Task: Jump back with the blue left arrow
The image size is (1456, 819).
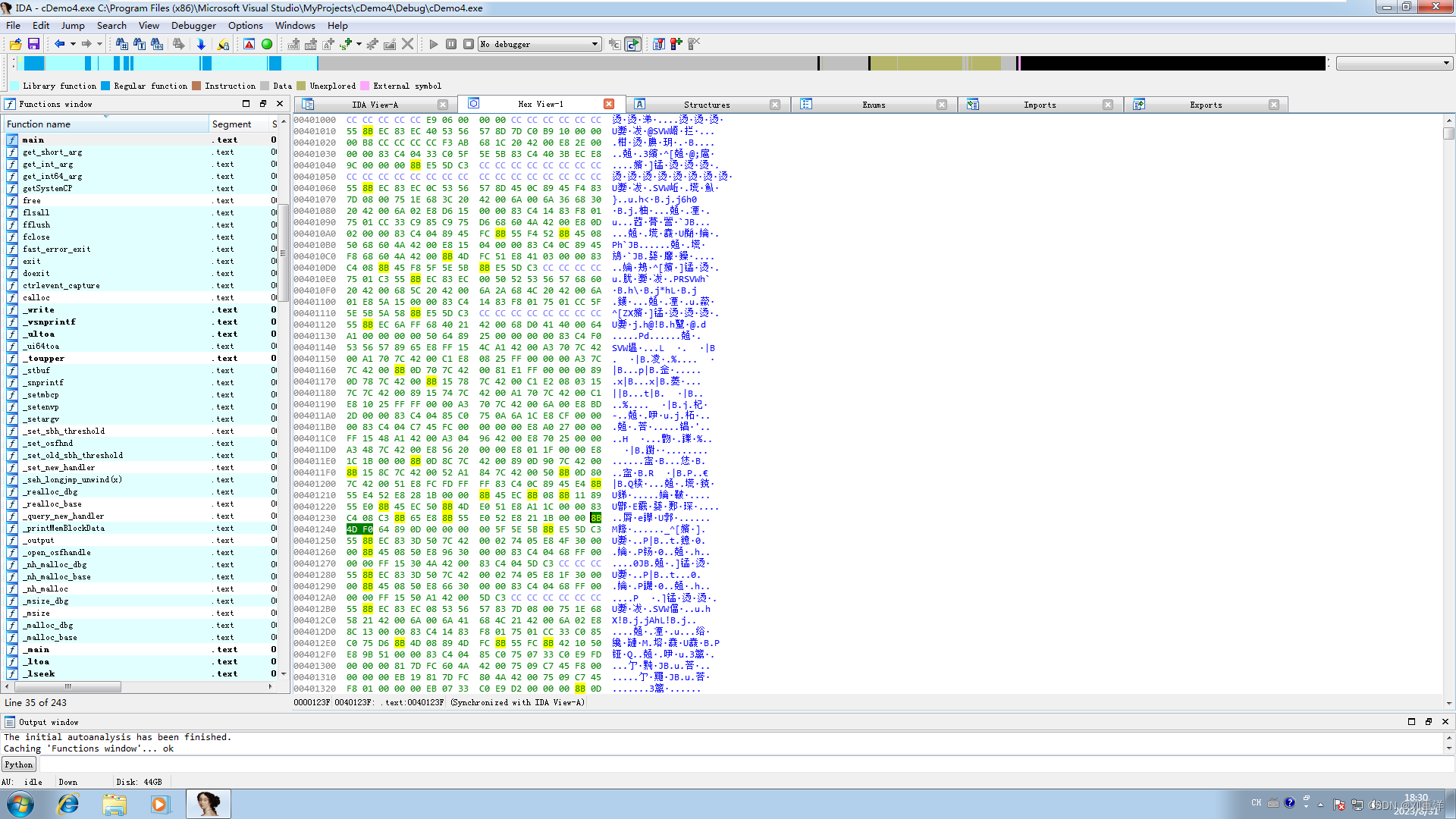Action: [59, 44]
